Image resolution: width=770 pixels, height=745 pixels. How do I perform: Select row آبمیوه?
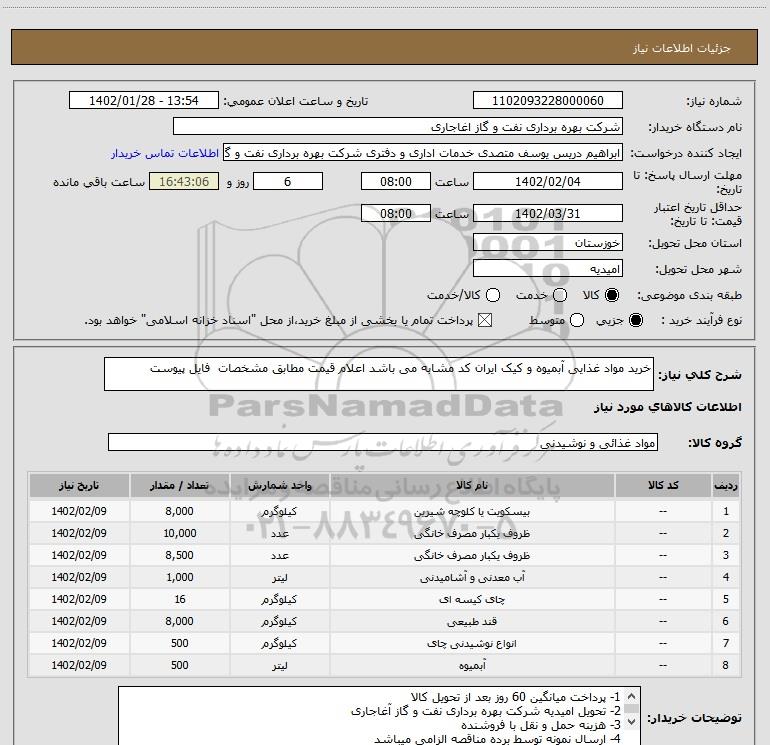pyautogui.click(x=385, y=665)
